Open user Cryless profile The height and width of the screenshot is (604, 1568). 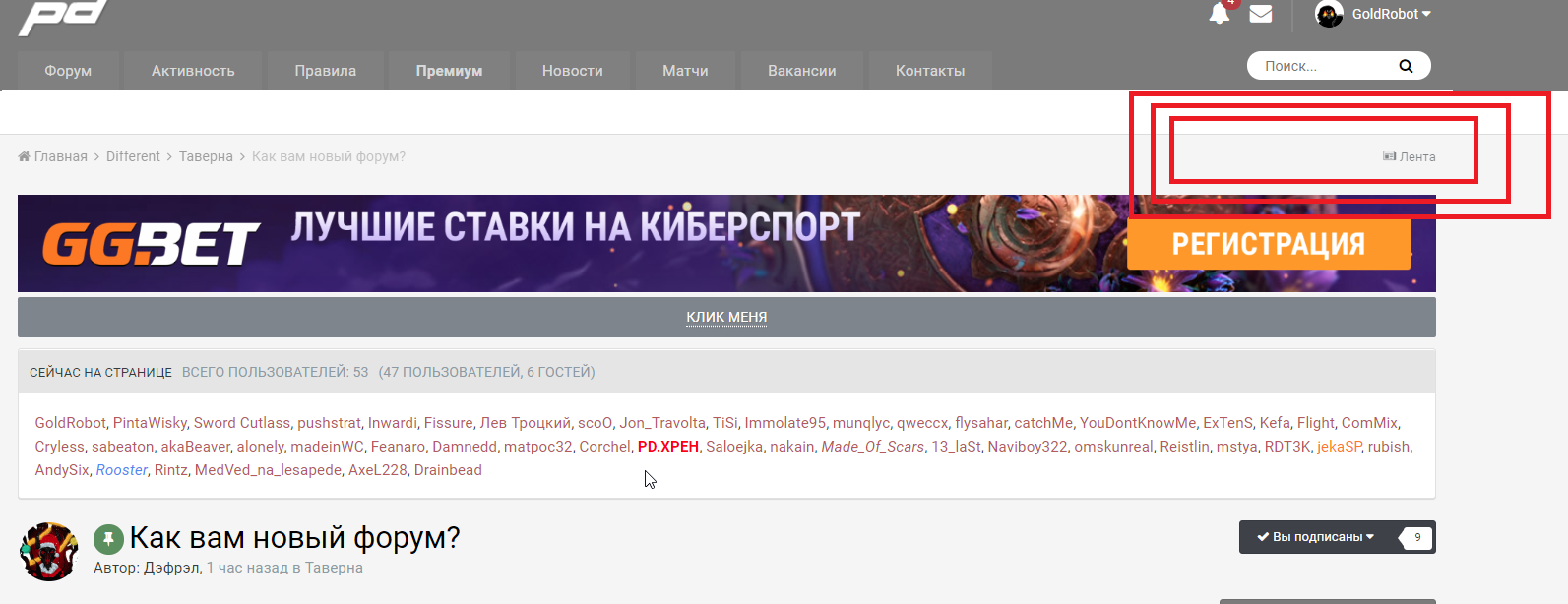60,447
